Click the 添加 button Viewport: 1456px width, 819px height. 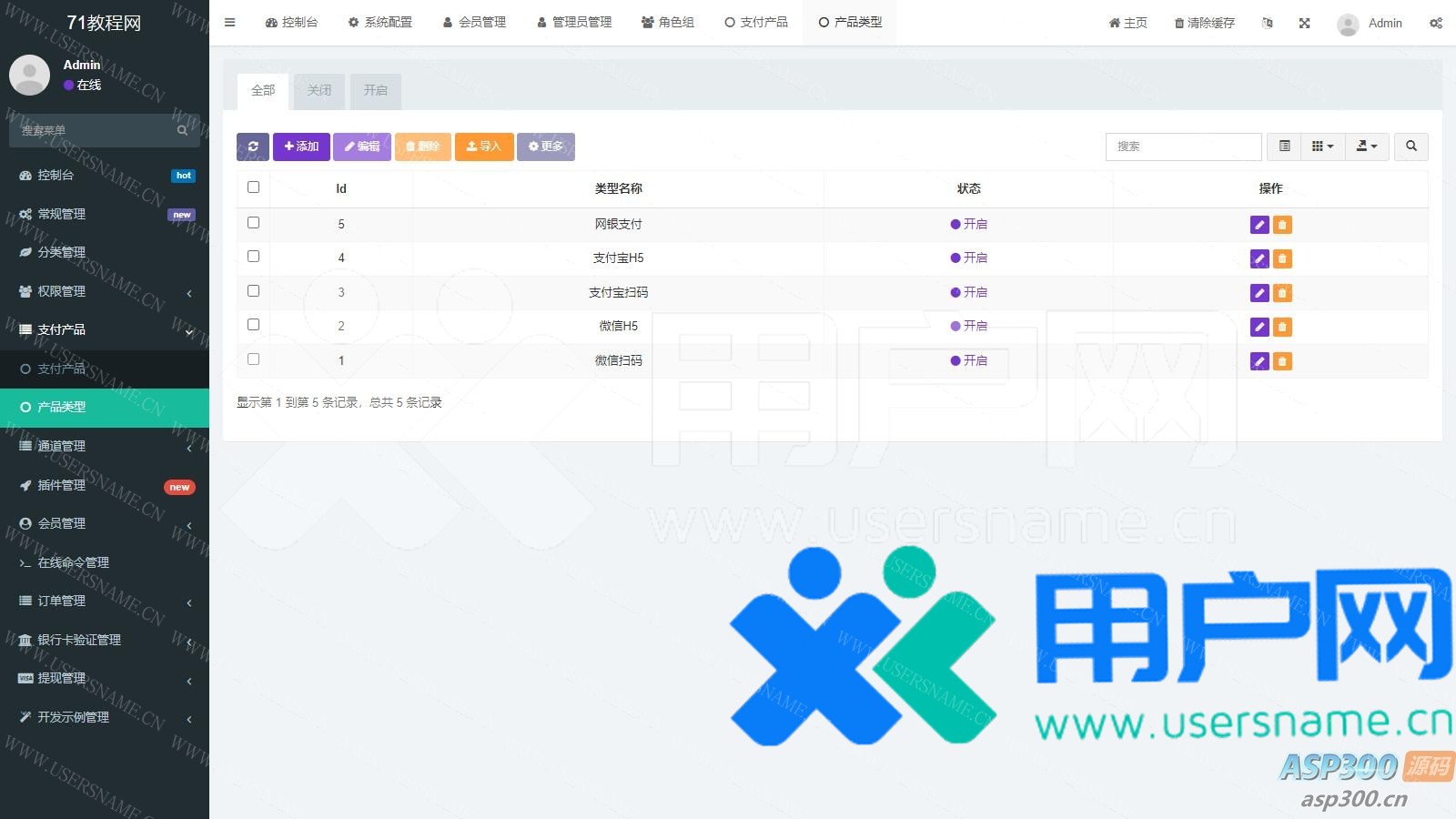pos(301,147)
